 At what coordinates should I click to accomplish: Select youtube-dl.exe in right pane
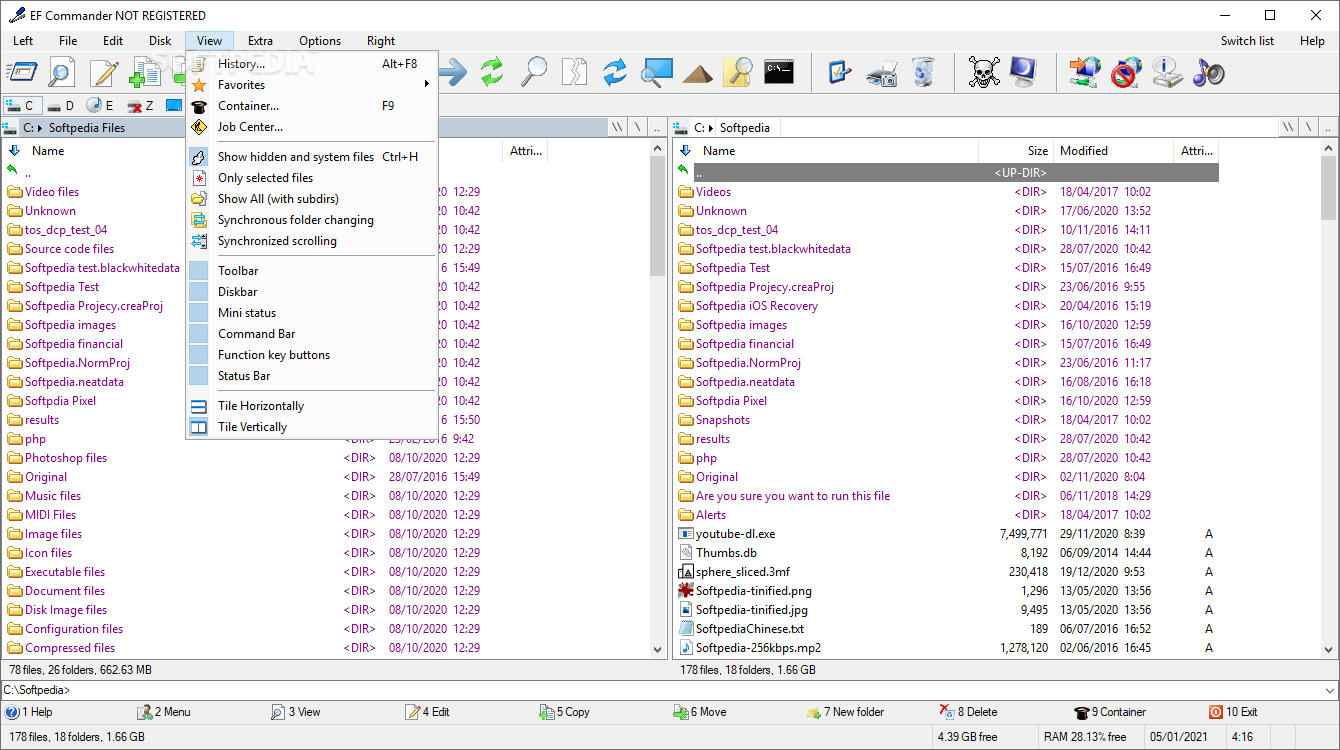coord(735,534)
